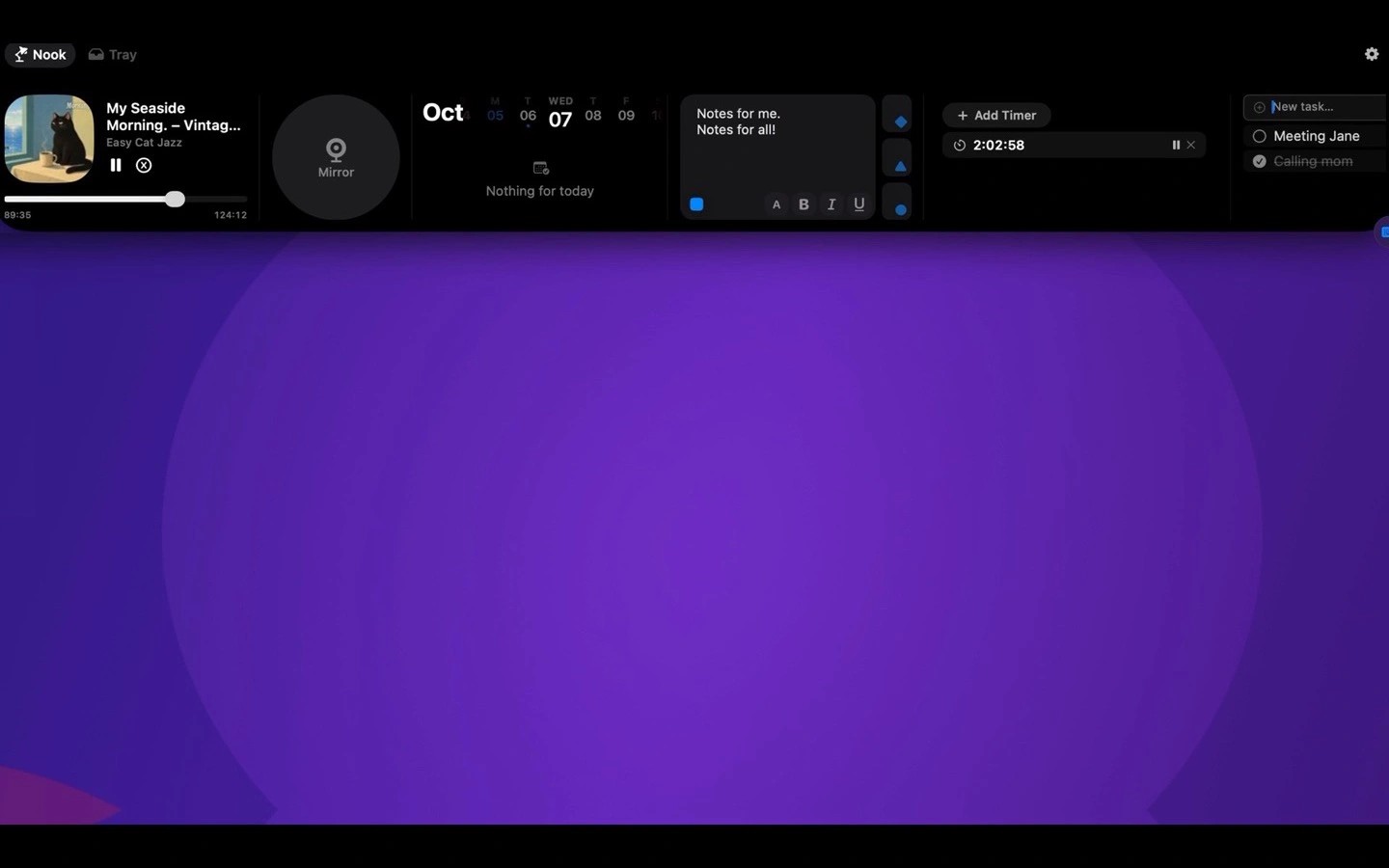The width and height of the screenshot is (1389, 868).
Task: Open the Mirror camera preview
Action: (x=336, y=157)
